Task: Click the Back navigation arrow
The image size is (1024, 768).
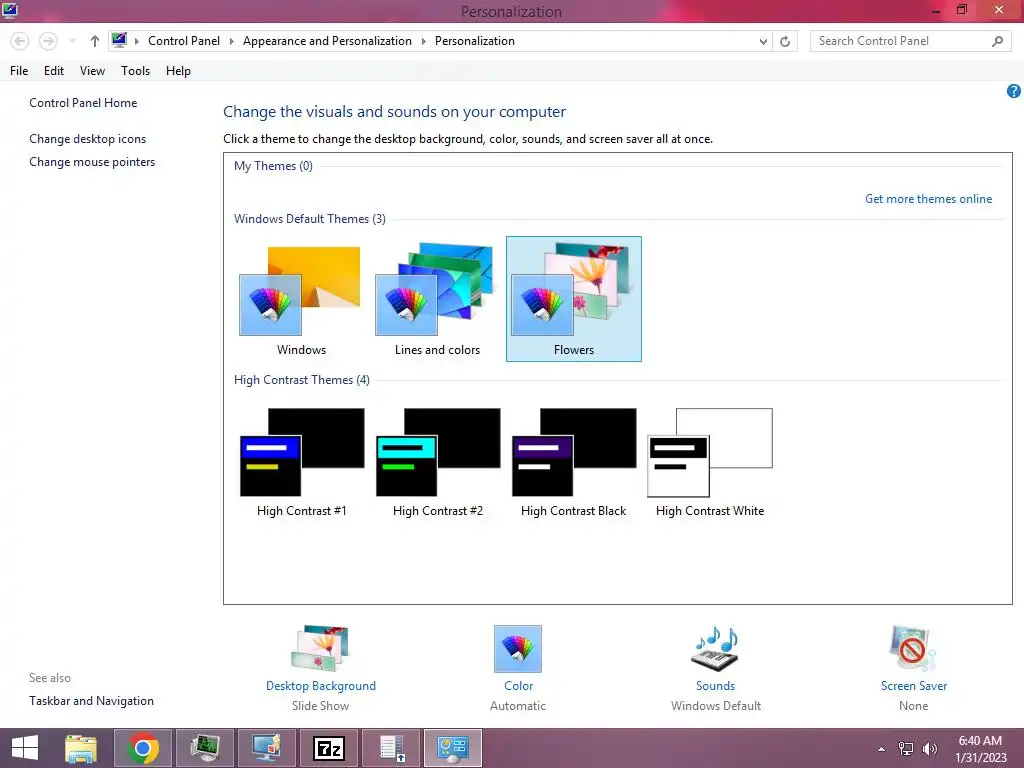Action: click(20, 41)
